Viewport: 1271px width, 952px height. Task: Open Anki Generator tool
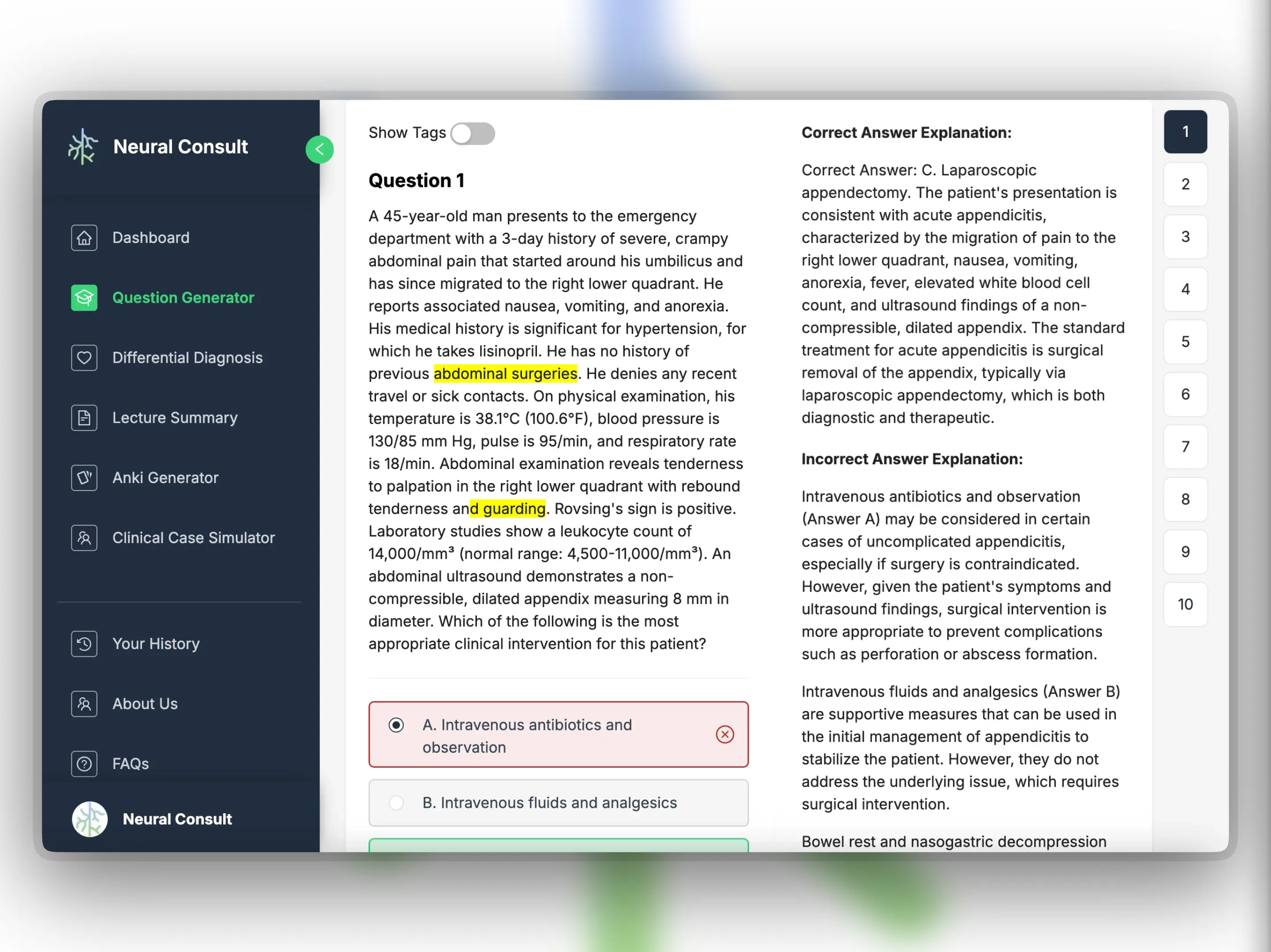[165, 477]
